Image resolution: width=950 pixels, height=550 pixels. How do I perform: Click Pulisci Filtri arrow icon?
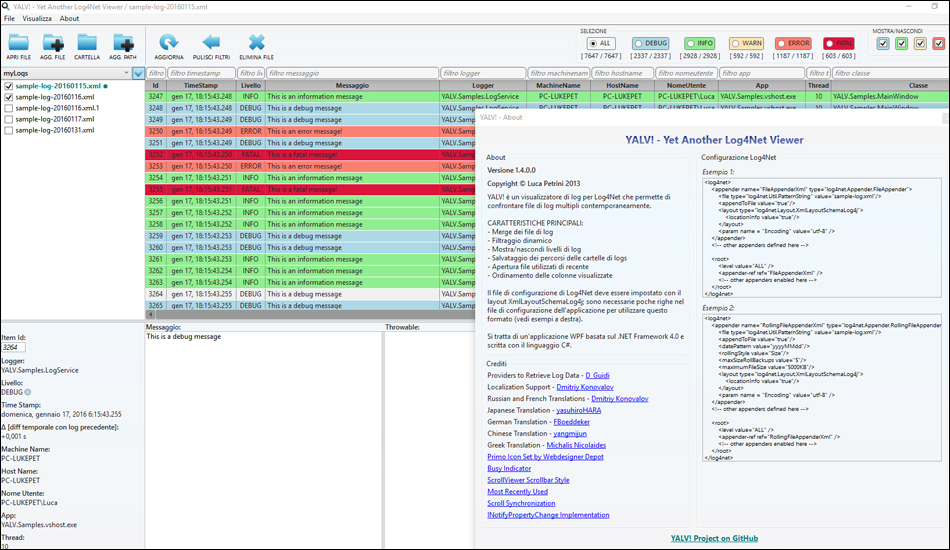[x=211, y=42]
